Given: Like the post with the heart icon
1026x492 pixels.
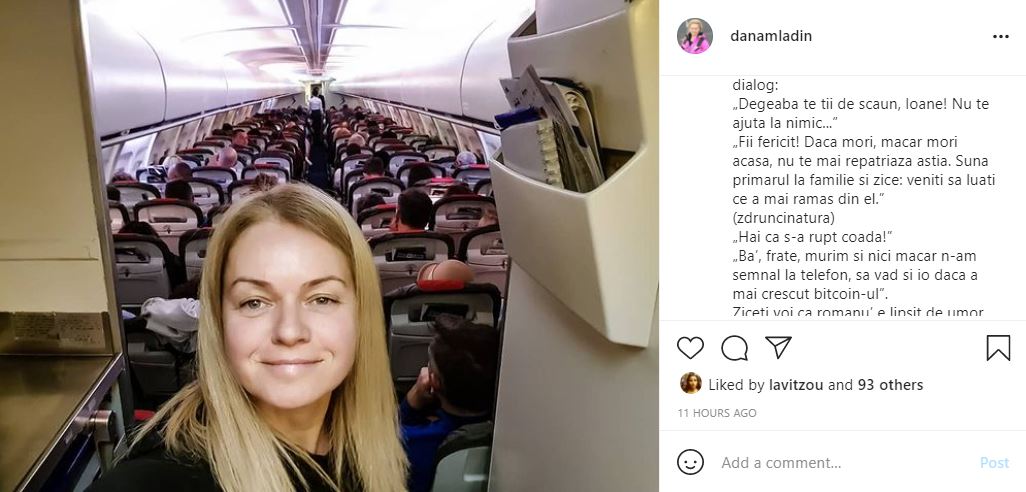Looking at the screenshot, I should [690, 348].
